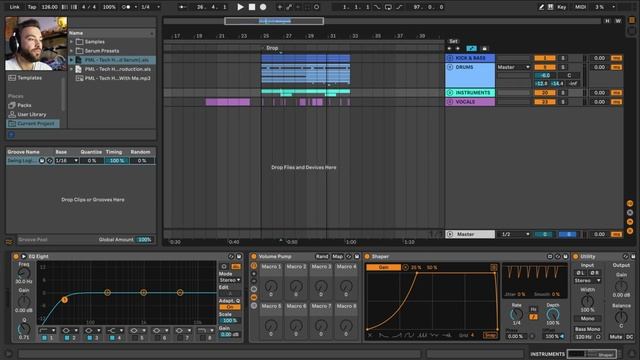The width and height of the screenshot is (640, 360).
Task: Click the Set locator button
Action: point(453,41)
